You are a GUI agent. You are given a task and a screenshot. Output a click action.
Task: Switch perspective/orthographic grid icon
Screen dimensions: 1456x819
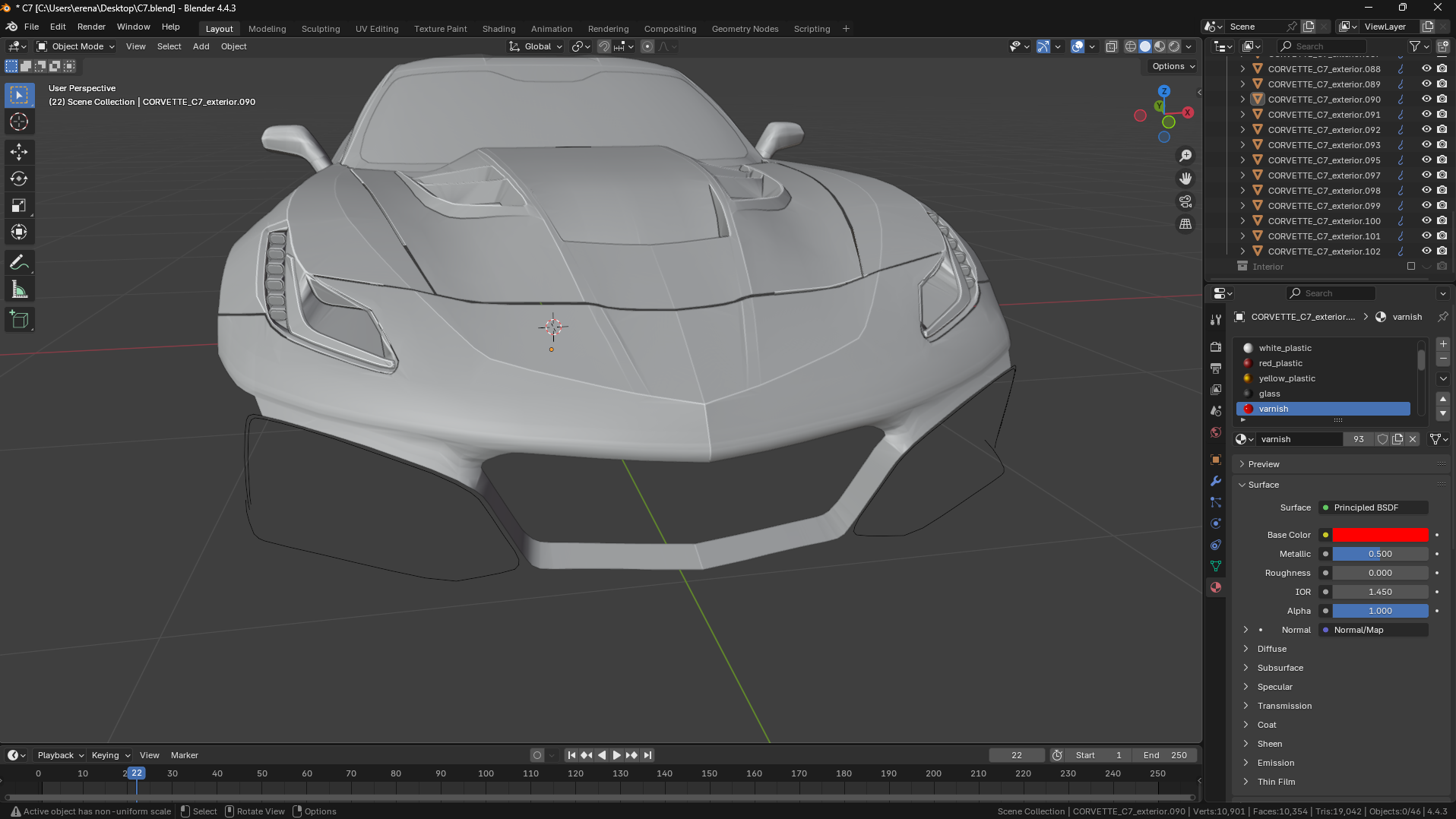tap(1185, 224)
